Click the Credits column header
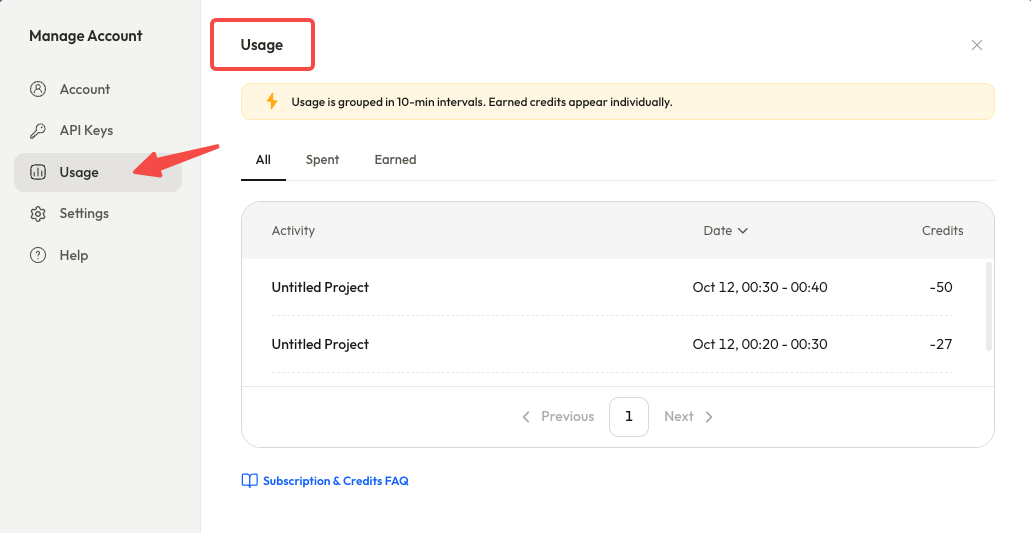The width and height of the screenshot is (1031, 533). coord(942,231)
